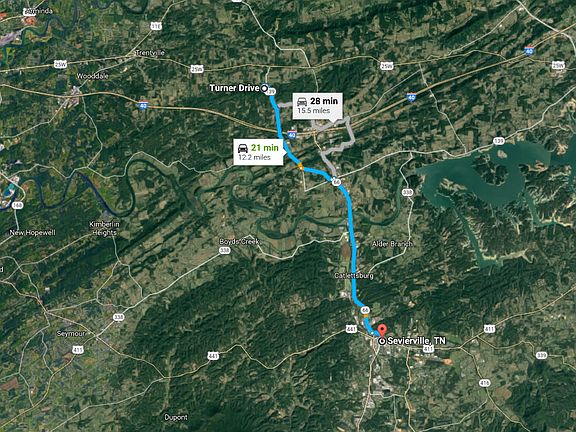Click the Boyds Creek place label

pos(239,242)
